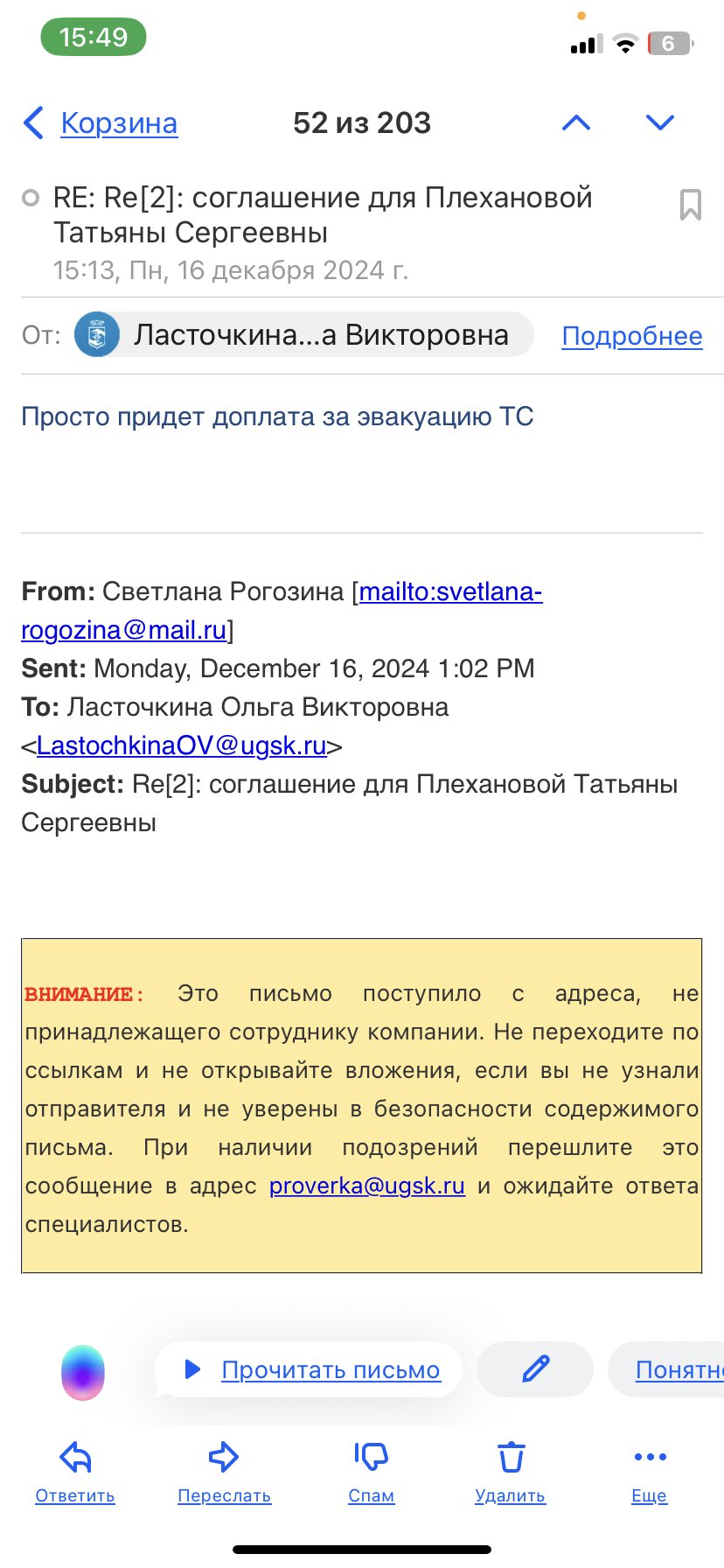
Task: Open the svetlana-rogozina@mail.ru mailto link
Action: point(282,611)
